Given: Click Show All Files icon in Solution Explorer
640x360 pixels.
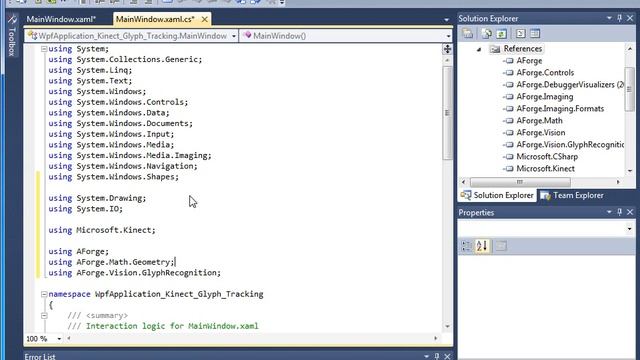Looking at the screenshot, I should click(487, 34).
